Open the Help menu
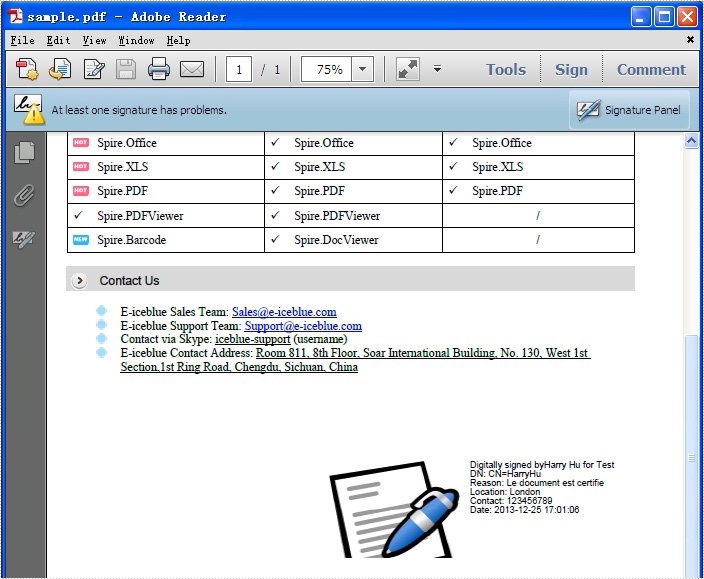The image size is (704, 579). (x=178, y=40)
